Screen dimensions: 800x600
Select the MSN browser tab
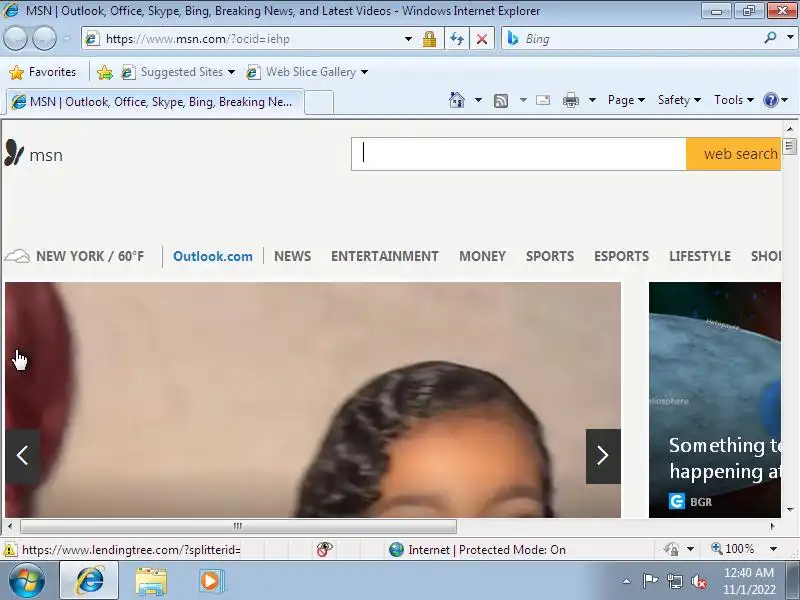(155, 102)
